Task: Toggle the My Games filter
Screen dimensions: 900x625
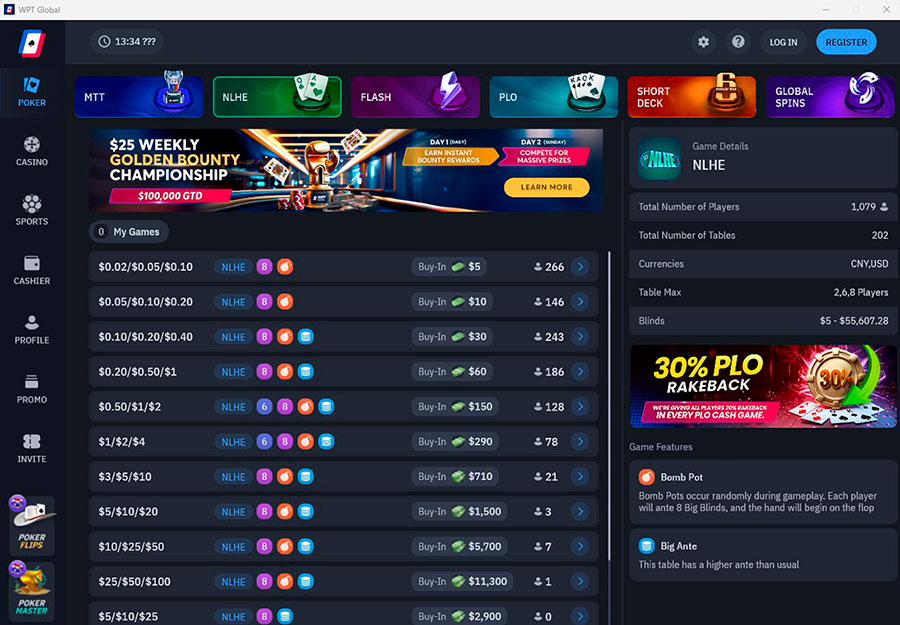Action: click(129, 232)
